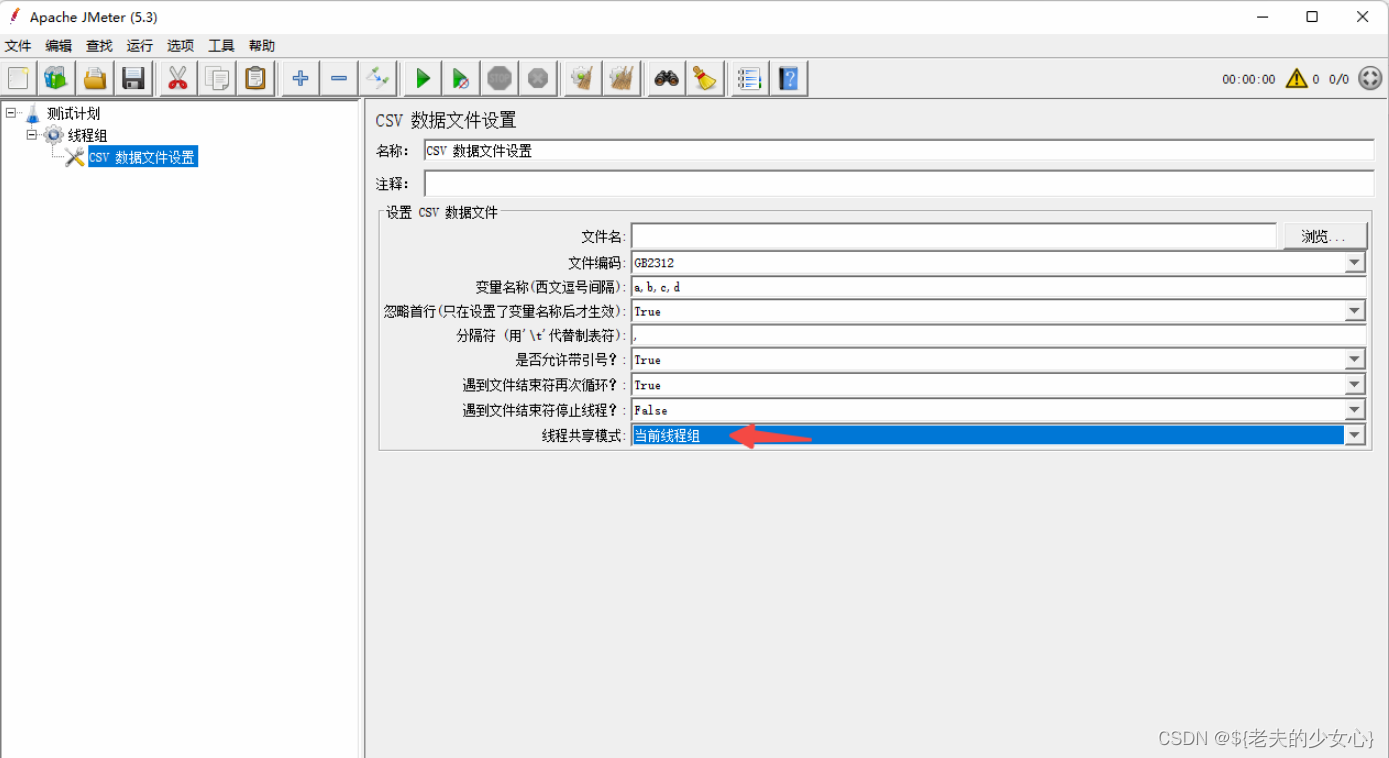Image resolution: width=1389 pixels, height=758 pixels.
Task: Open the 选项 menu
Action: [181, 46]
